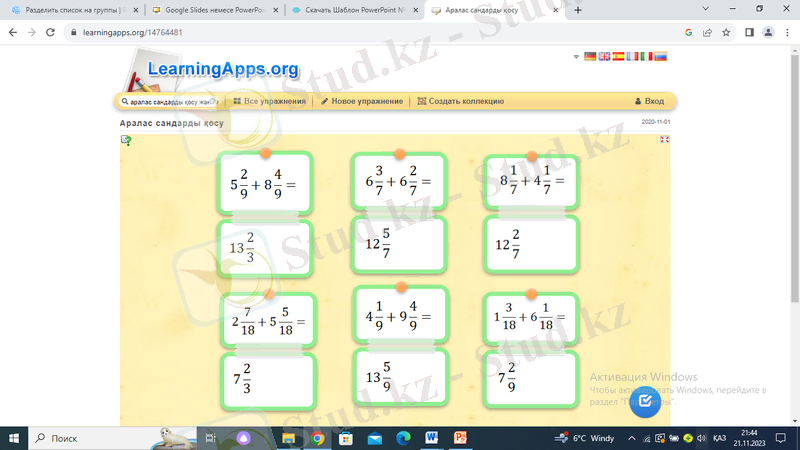
Task: Click Новое упражнение link
Action: [x=362, y=101]
